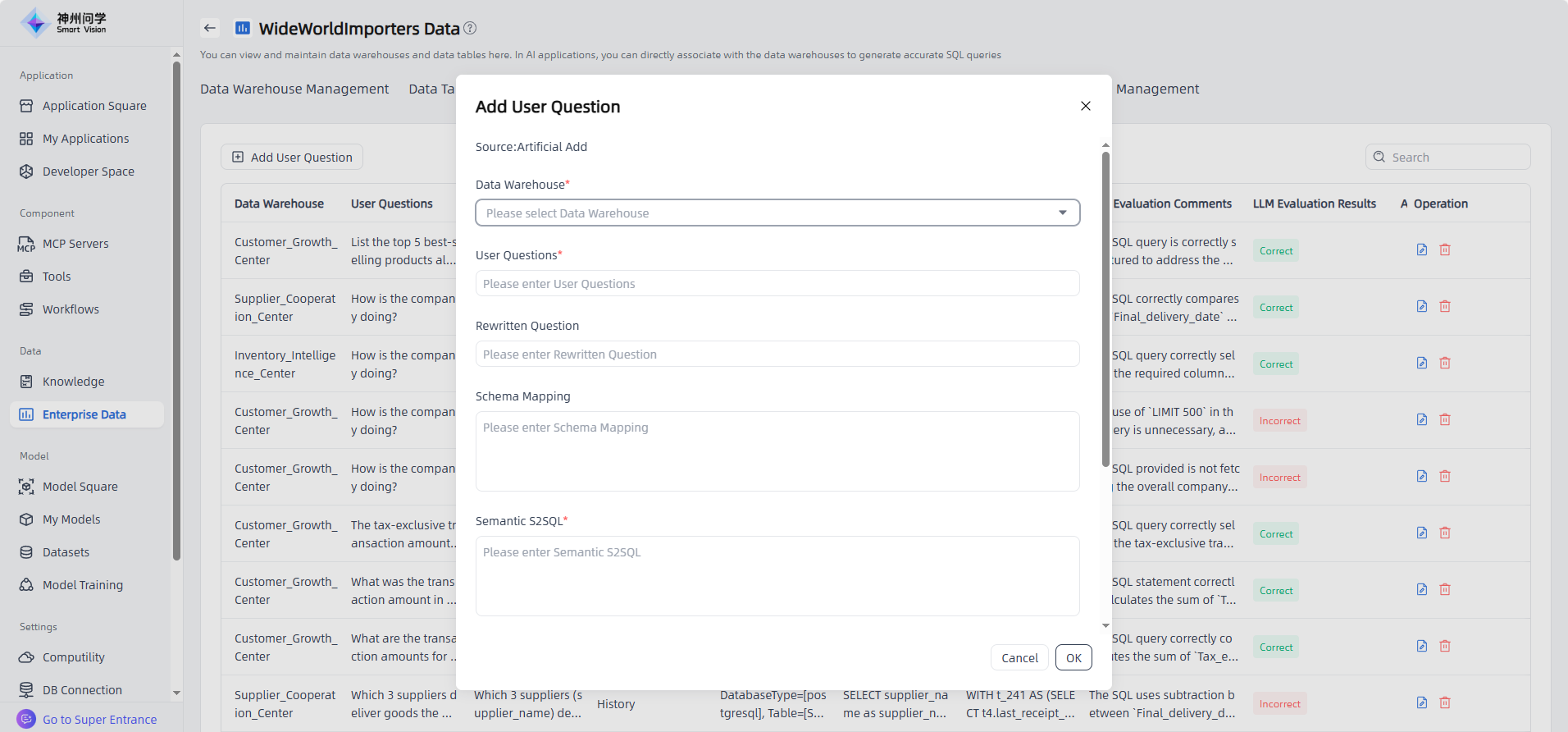Click the DB Connection sidebar item

82,690
